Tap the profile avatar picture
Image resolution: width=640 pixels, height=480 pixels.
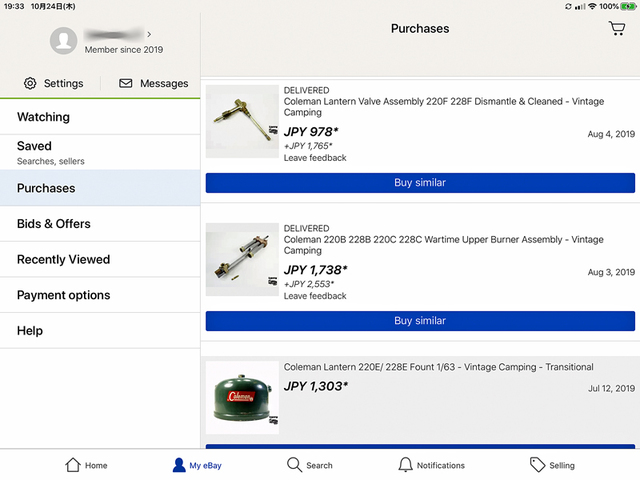click(63, 41)
